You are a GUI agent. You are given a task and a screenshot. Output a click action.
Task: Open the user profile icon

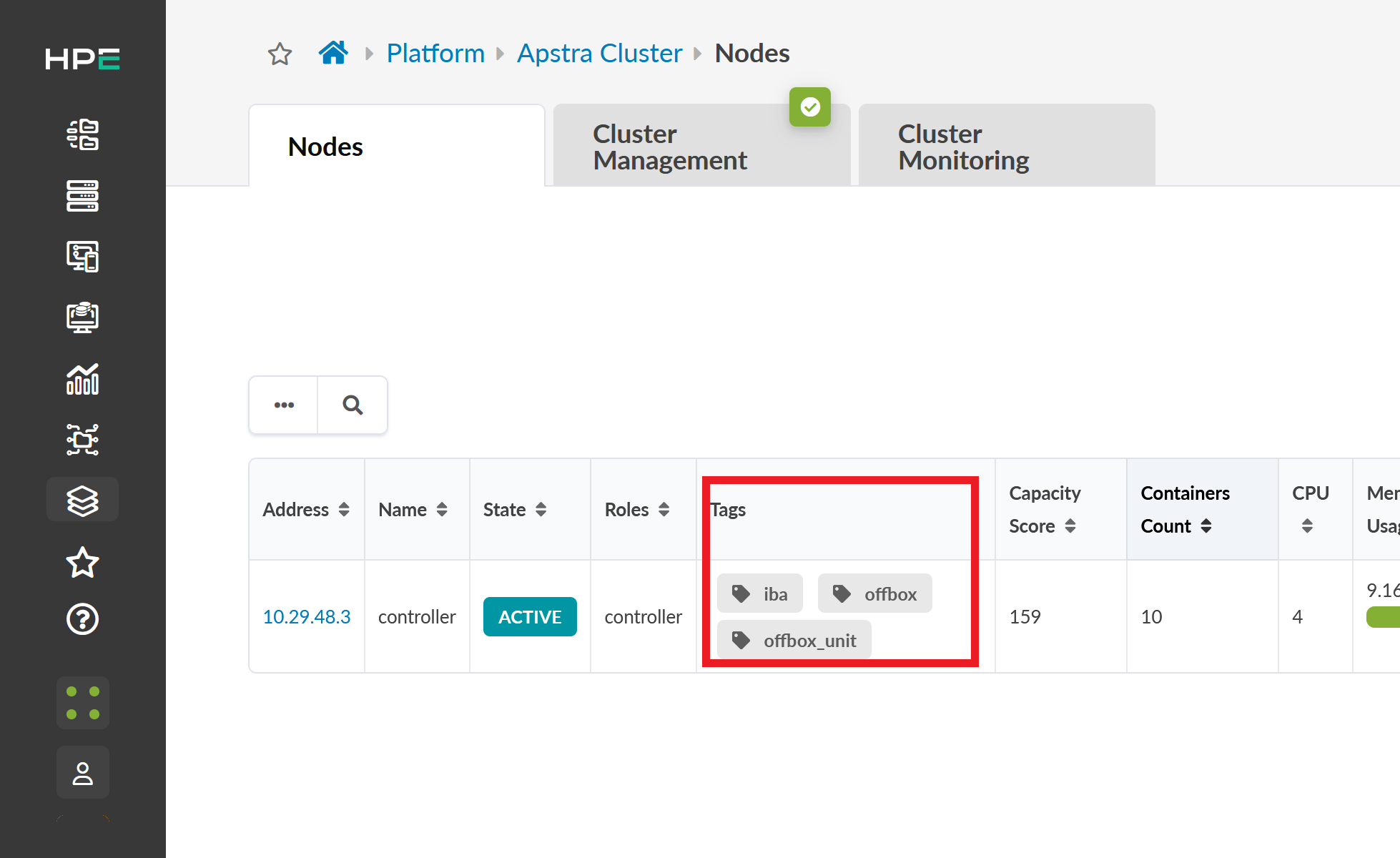tap(83, 773)
